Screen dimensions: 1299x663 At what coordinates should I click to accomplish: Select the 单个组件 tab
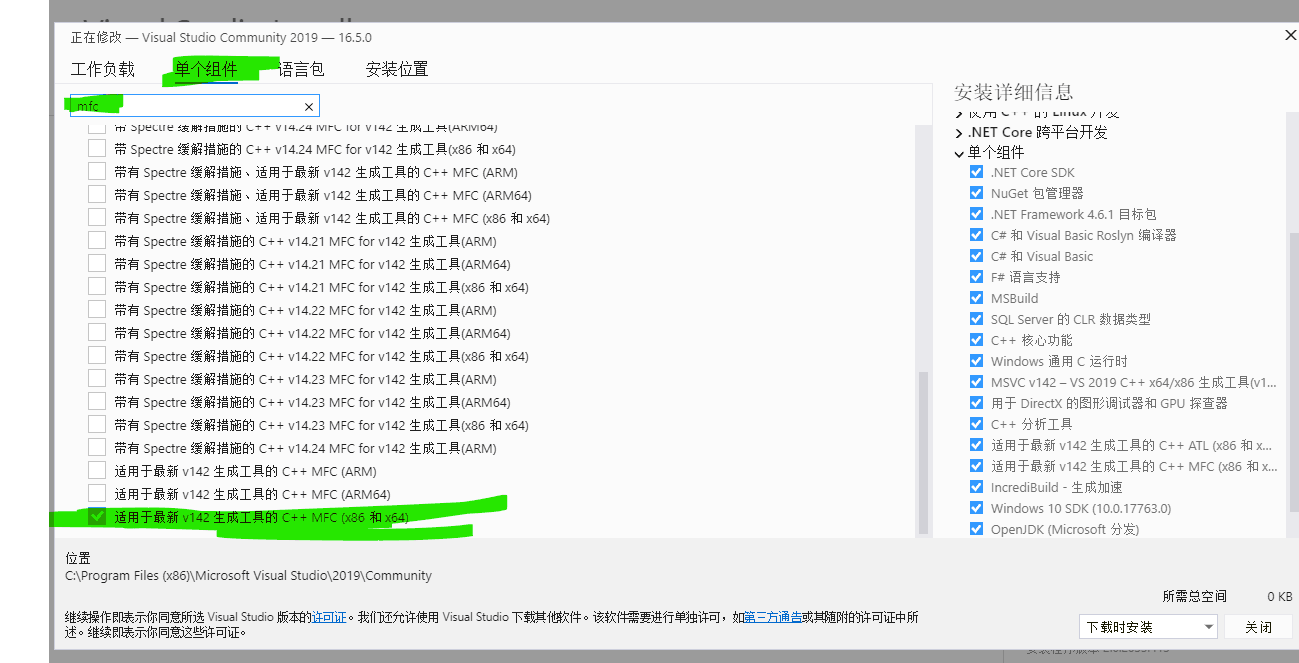206,69
